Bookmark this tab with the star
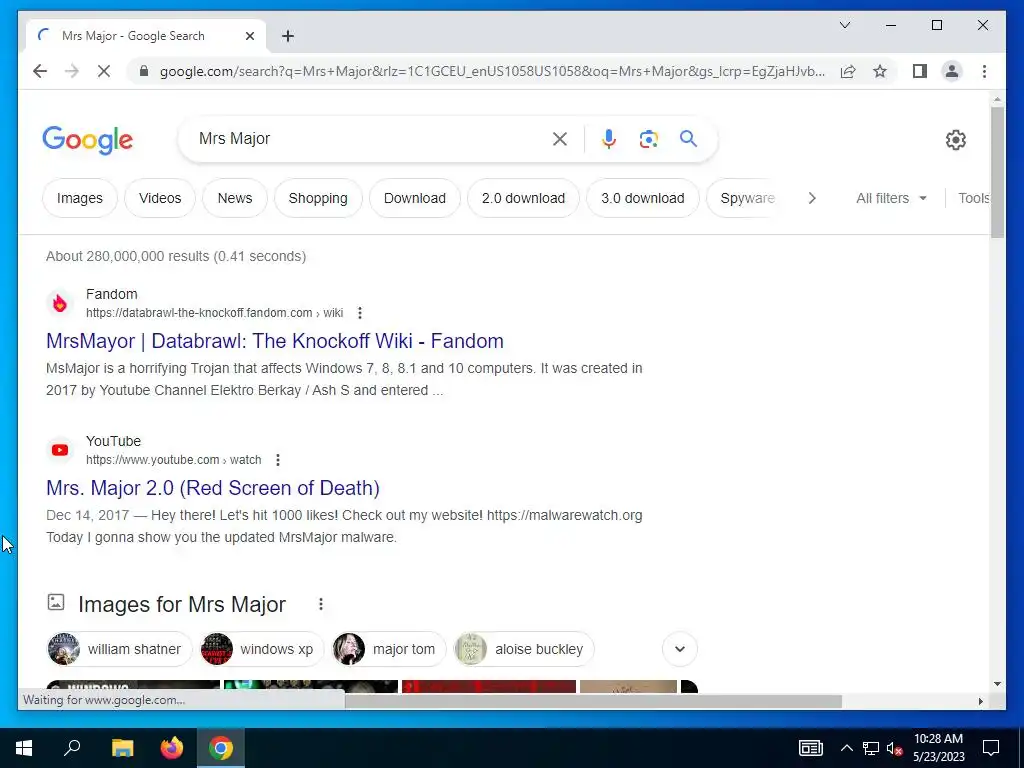The height and width of the screenshot is (768, 1024). (x=880, y=71)
